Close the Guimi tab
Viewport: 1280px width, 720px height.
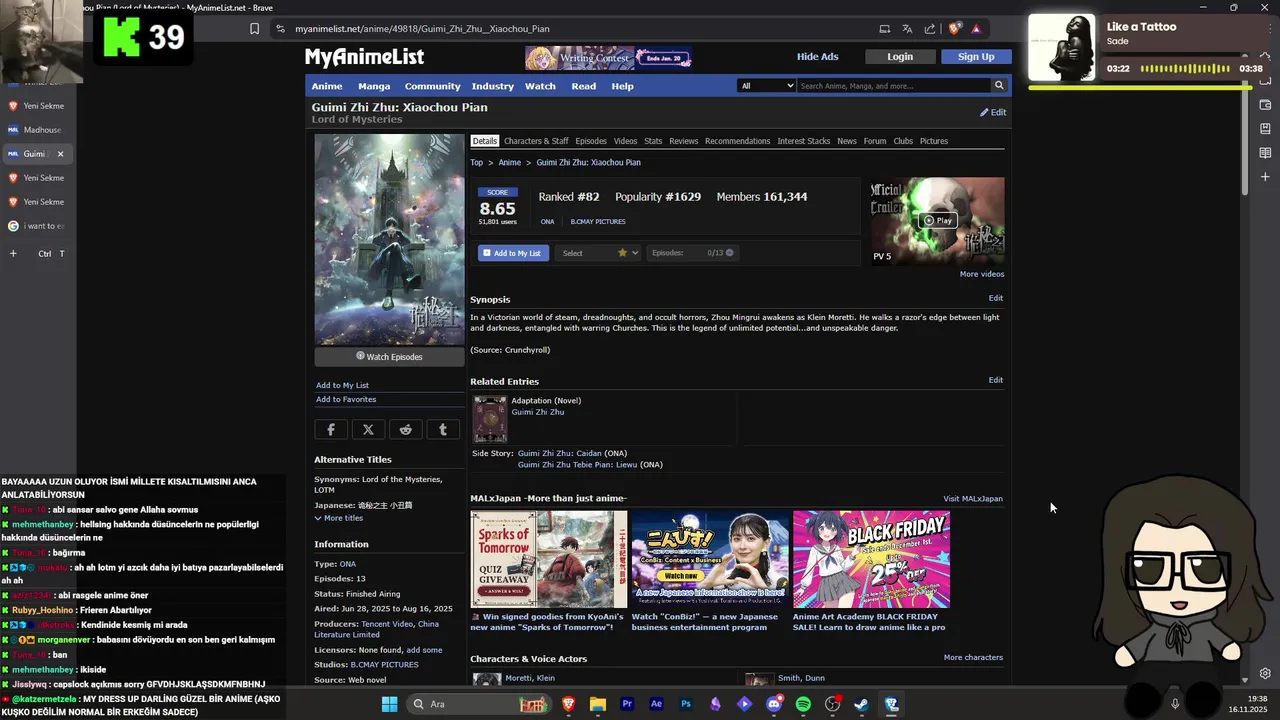(60, 154)
